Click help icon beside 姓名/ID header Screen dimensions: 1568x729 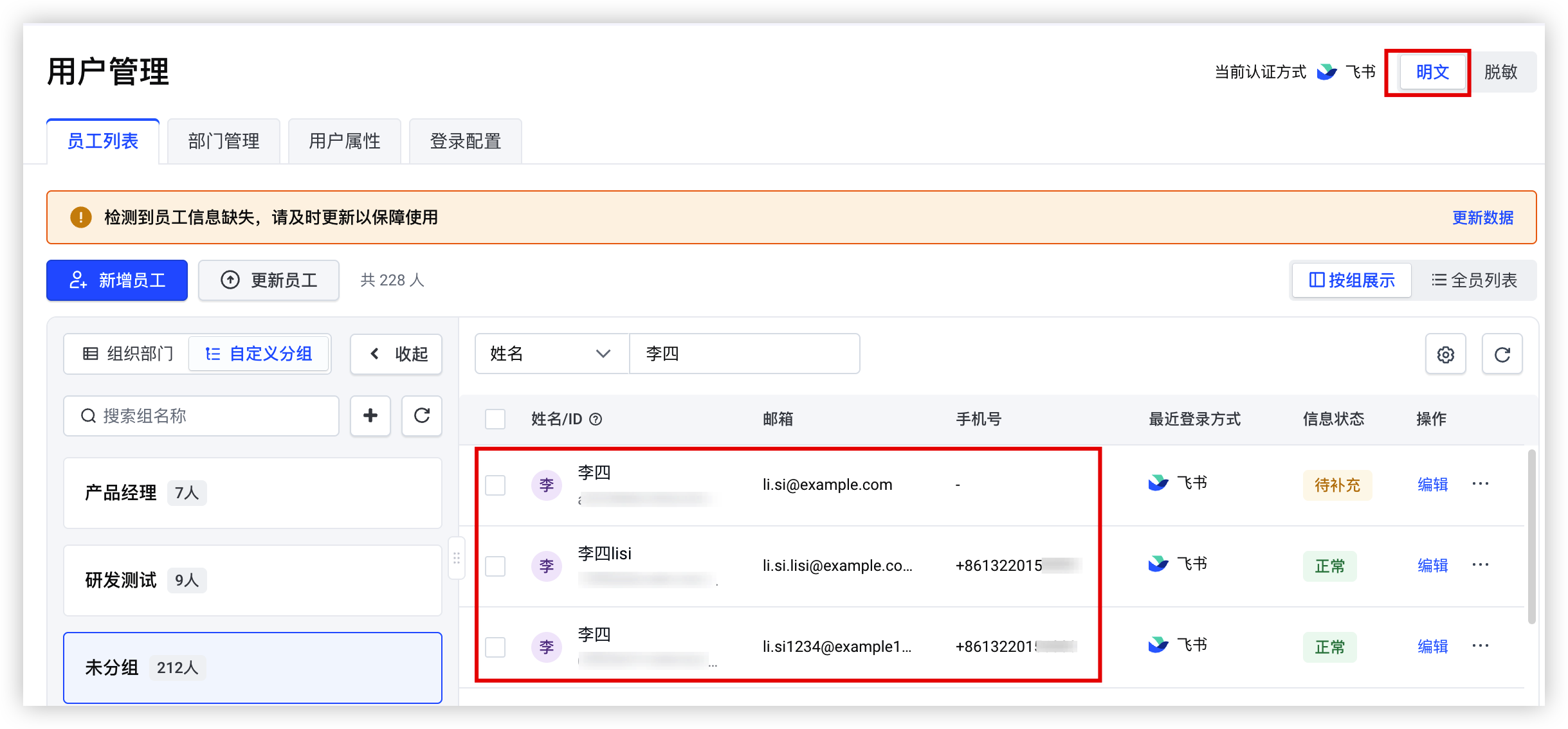pyautogui.click(x=596, y=419)
